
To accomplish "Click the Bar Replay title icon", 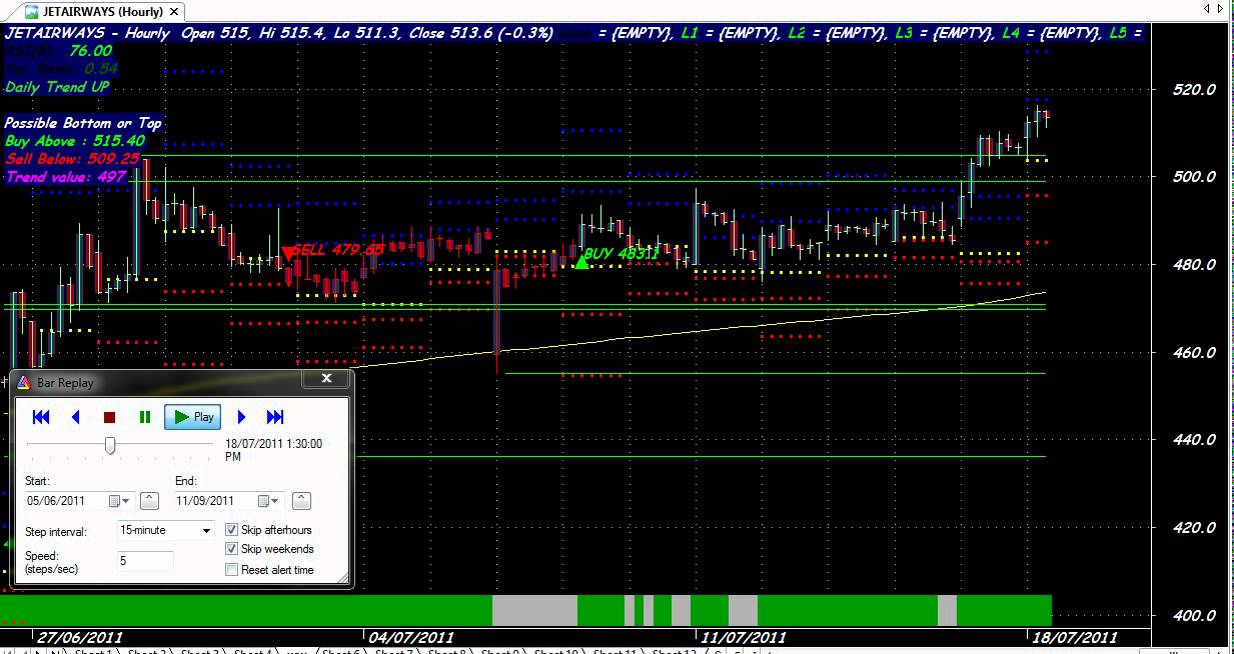I will click(25, 382).
